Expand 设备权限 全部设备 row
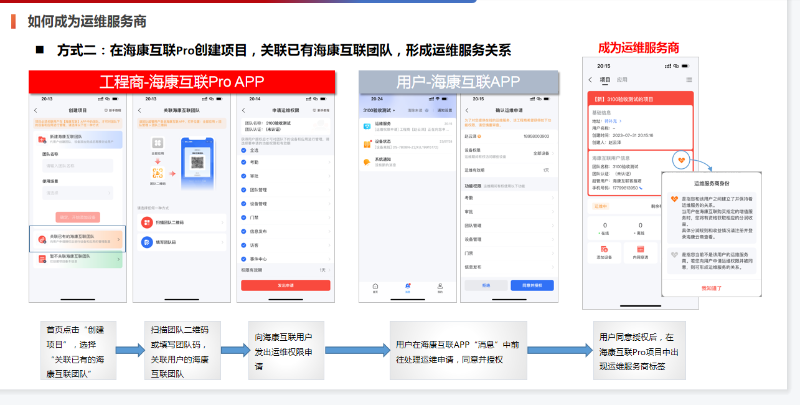800x405 pixels. [x=509, y=153]
